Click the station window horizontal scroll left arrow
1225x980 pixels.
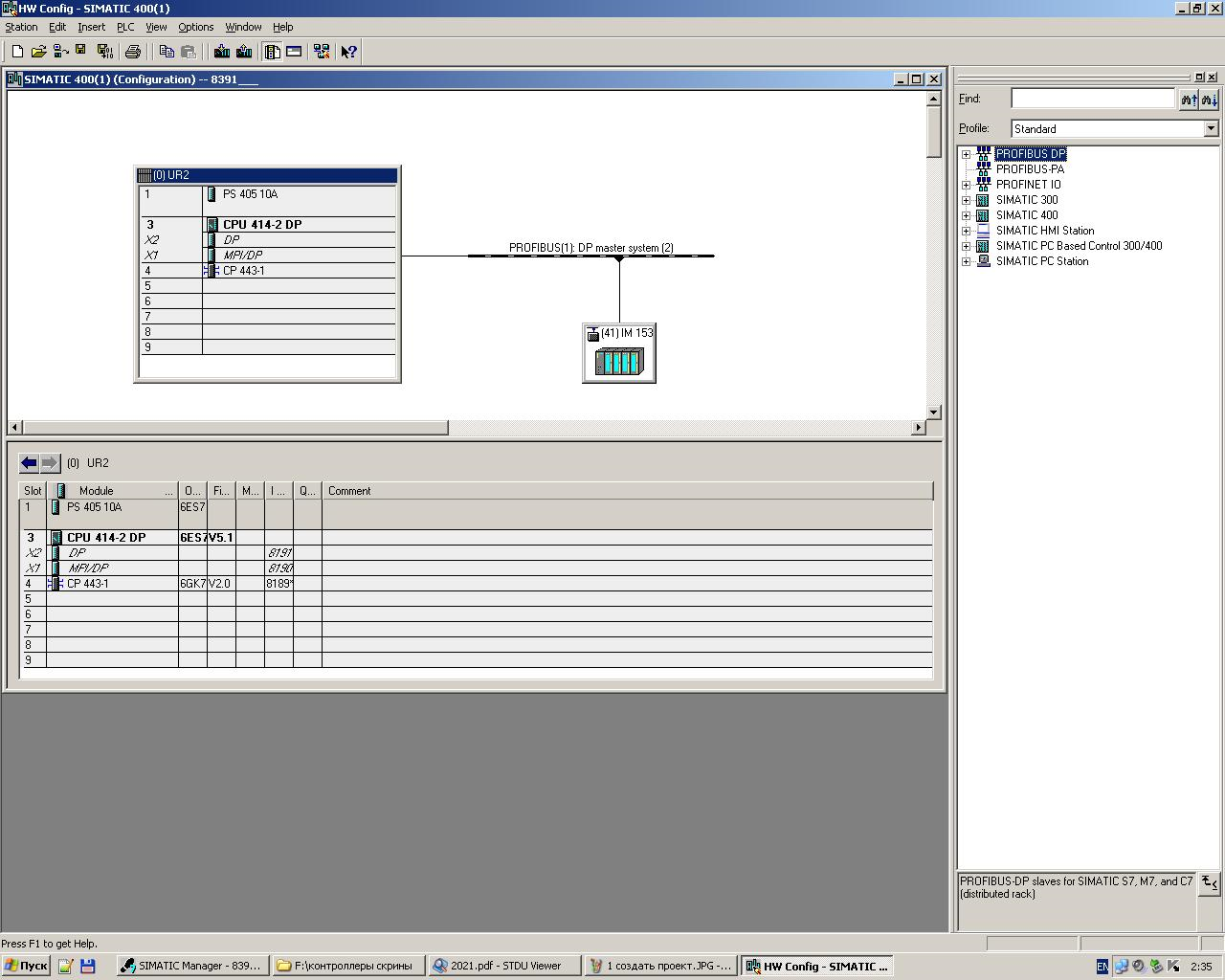pos(15,428)
